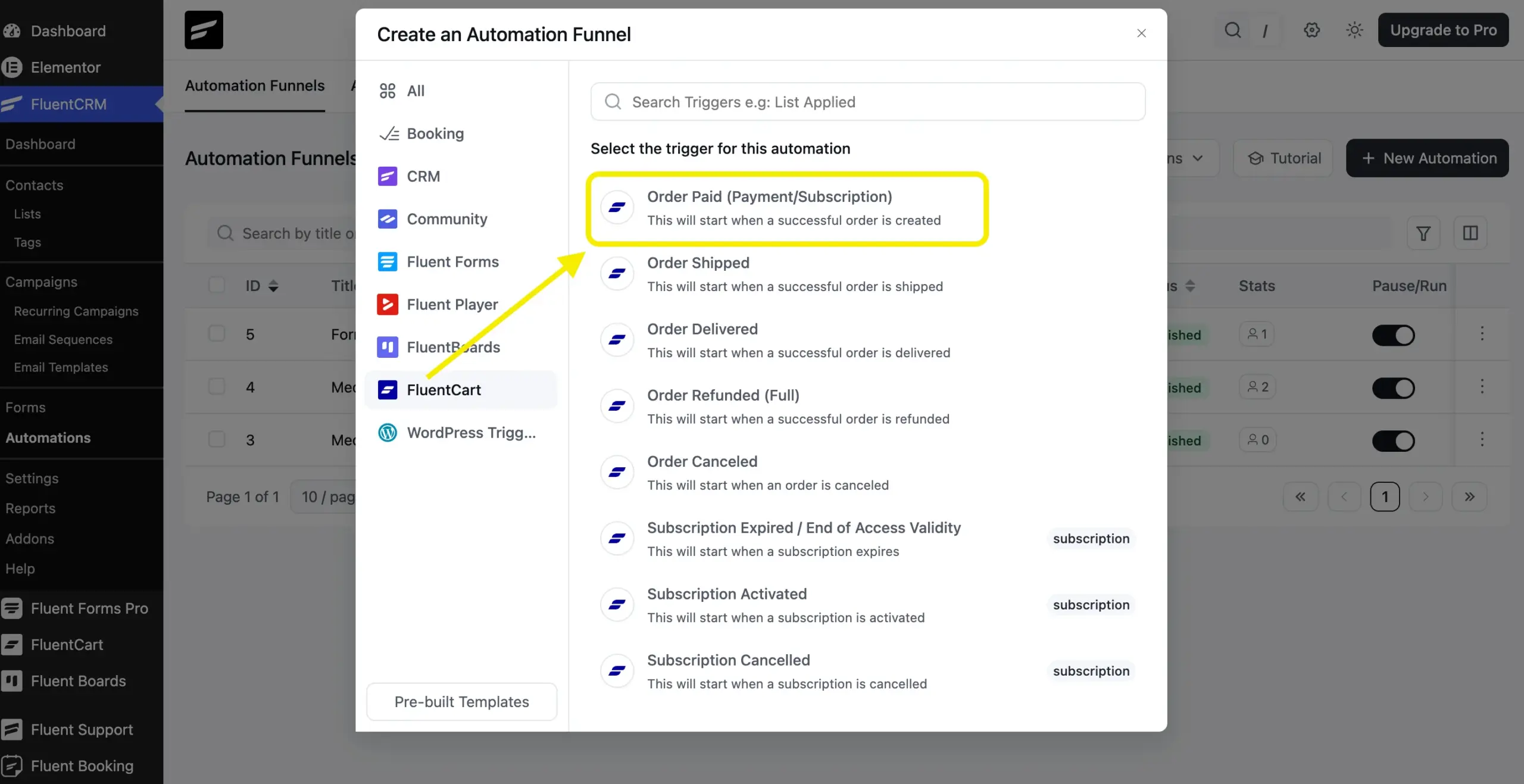Check the checkbox for automation ID 3
Image resolution: width=1524 pixels, height=784 pixels.
point(217,439)
